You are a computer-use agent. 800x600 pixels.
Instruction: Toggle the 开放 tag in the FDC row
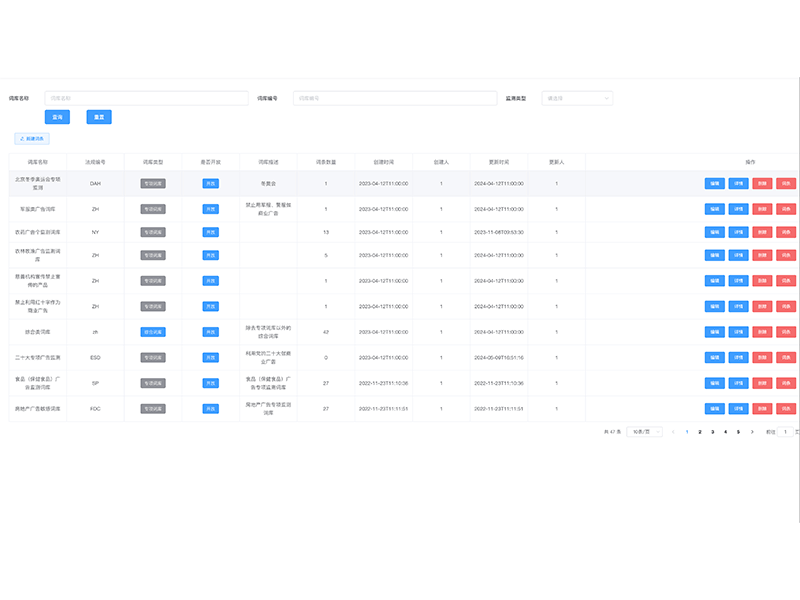coord(210,409)
